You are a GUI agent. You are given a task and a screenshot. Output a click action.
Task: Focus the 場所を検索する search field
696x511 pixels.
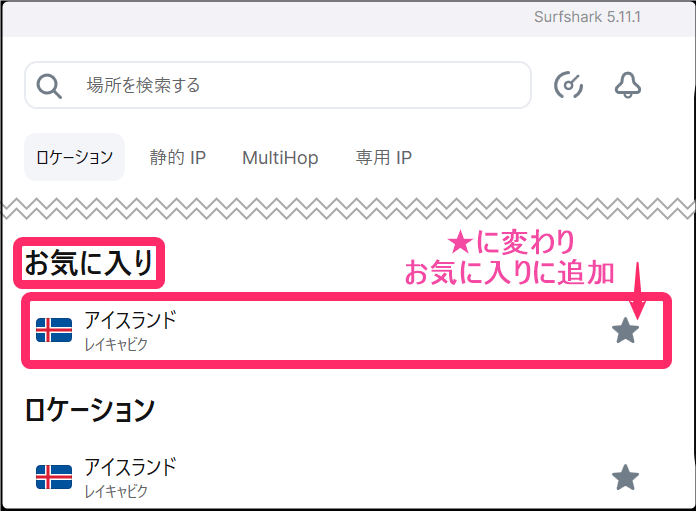coord(278,85)
